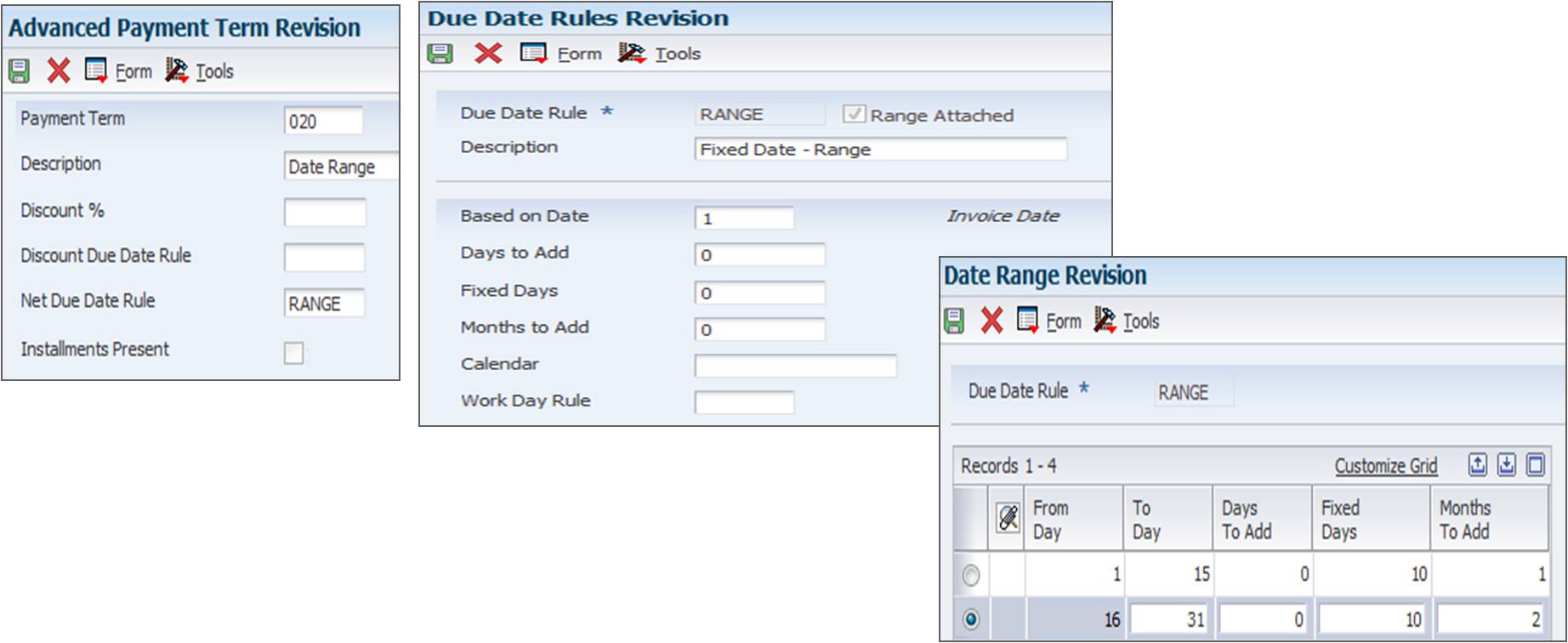
Task: Click To Day cell with value 31
Action: click(x=1170, y=619)
